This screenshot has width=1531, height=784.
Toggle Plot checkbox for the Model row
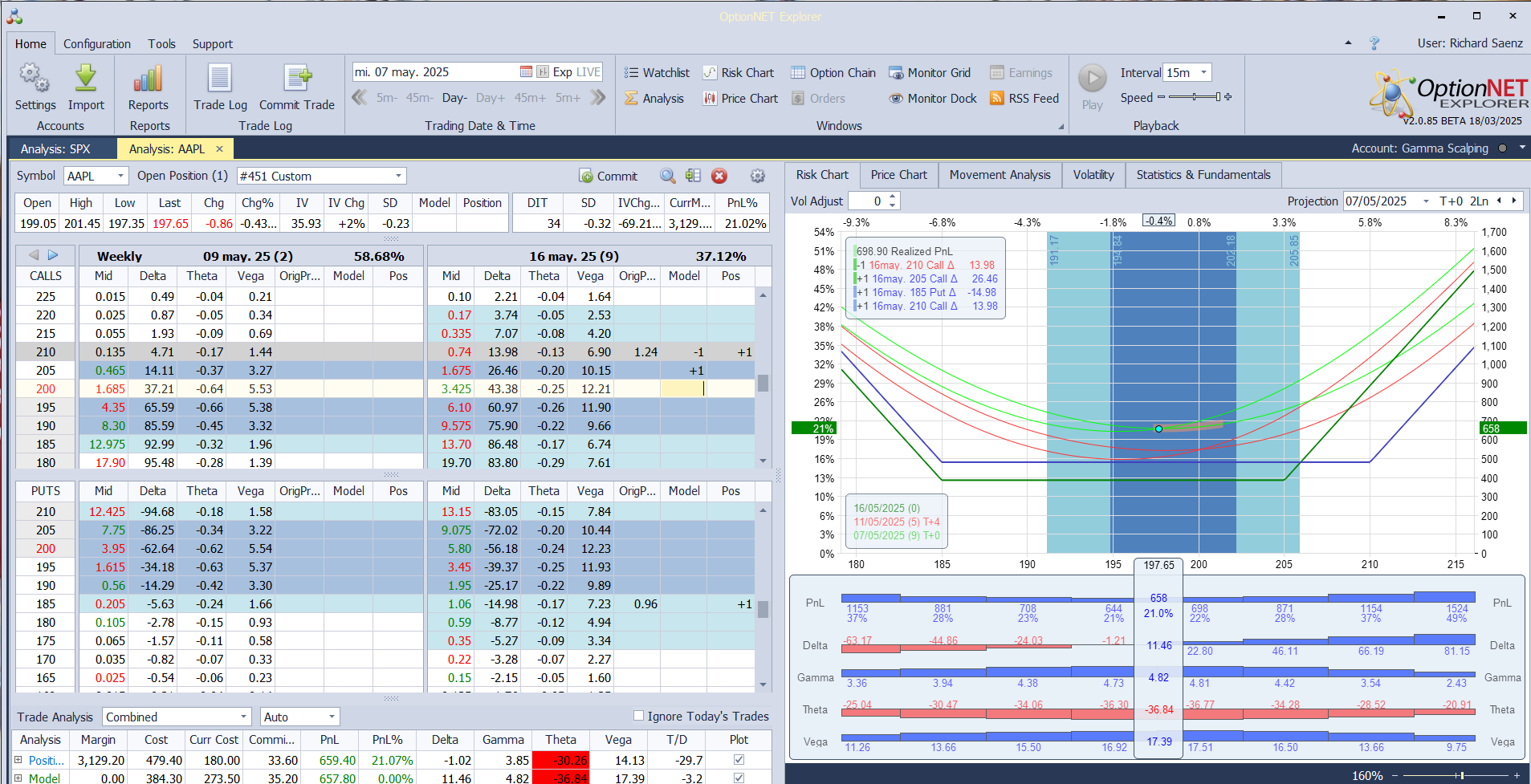tap(739, 778)
